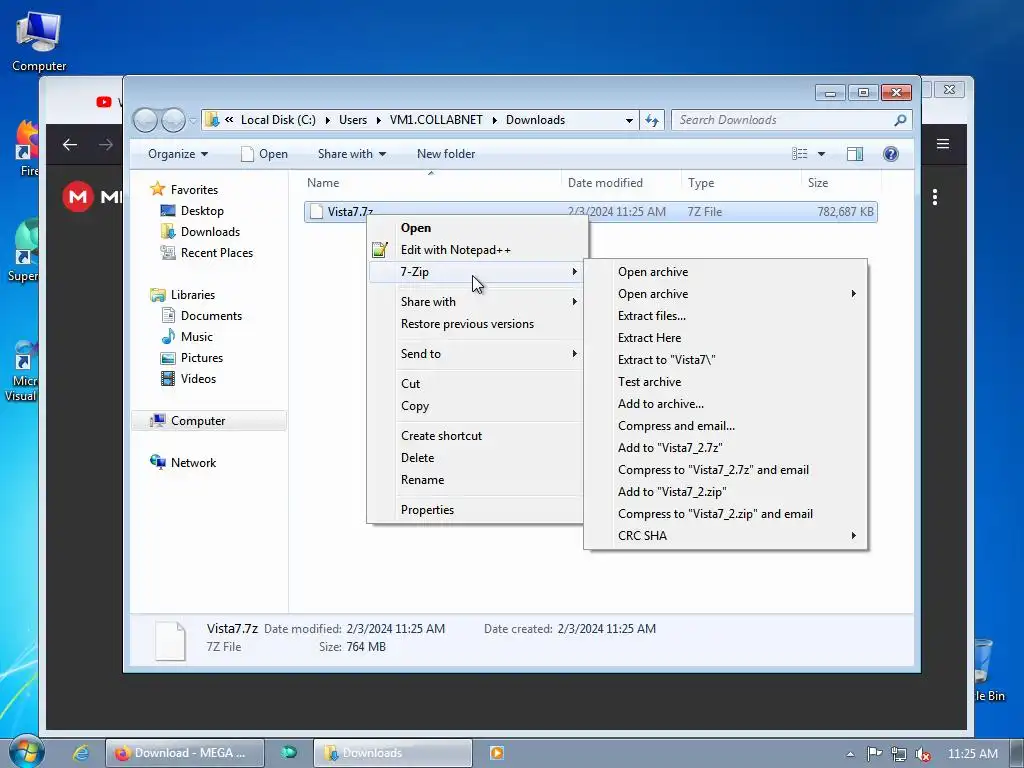This screenshot has width=1024, height=768.
Task: Click back arrow in Firefox window
Action: click(x=70, y=144)
